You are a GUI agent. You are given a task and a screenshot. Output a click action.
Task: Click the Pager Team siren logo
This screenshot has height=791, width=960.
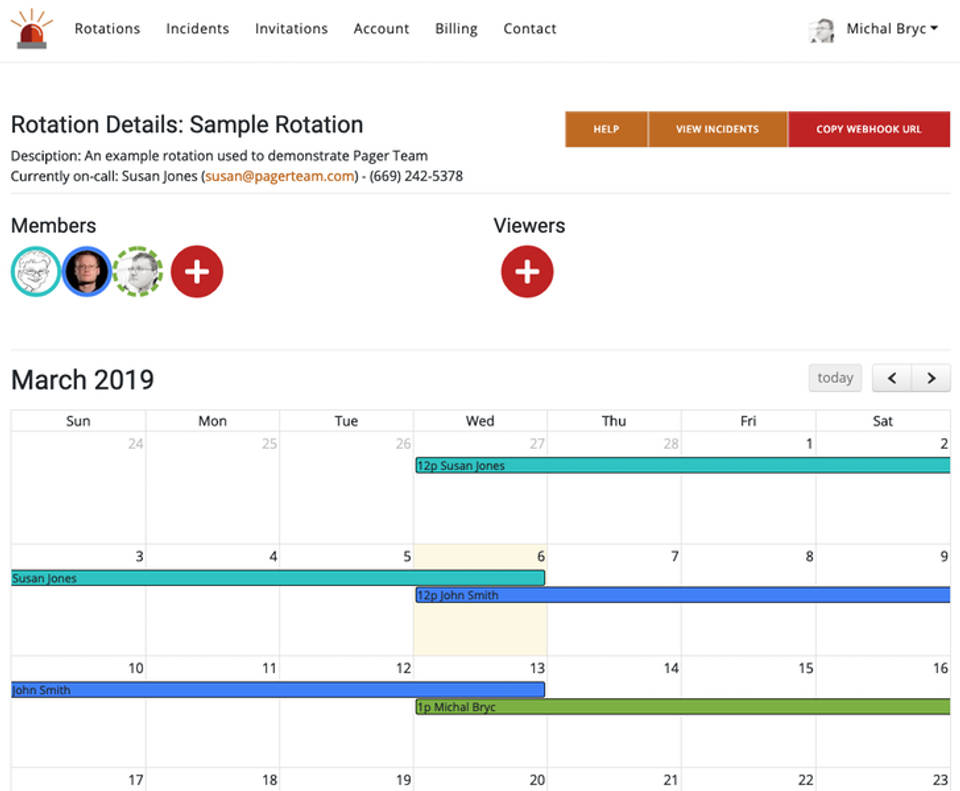point(32,29)
